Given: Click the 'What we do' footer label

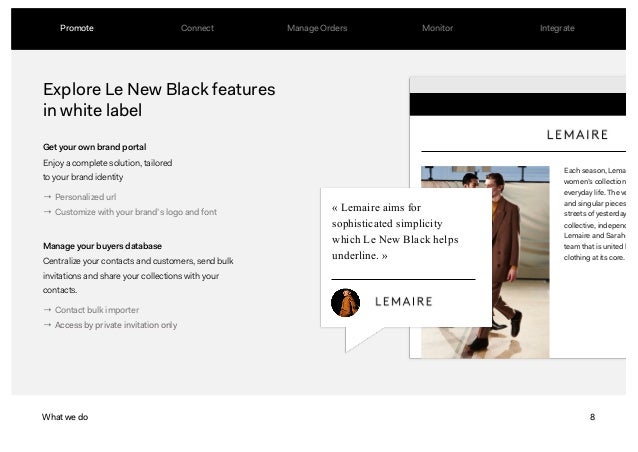Looking at the screenshot, I should tap(65, 417).
